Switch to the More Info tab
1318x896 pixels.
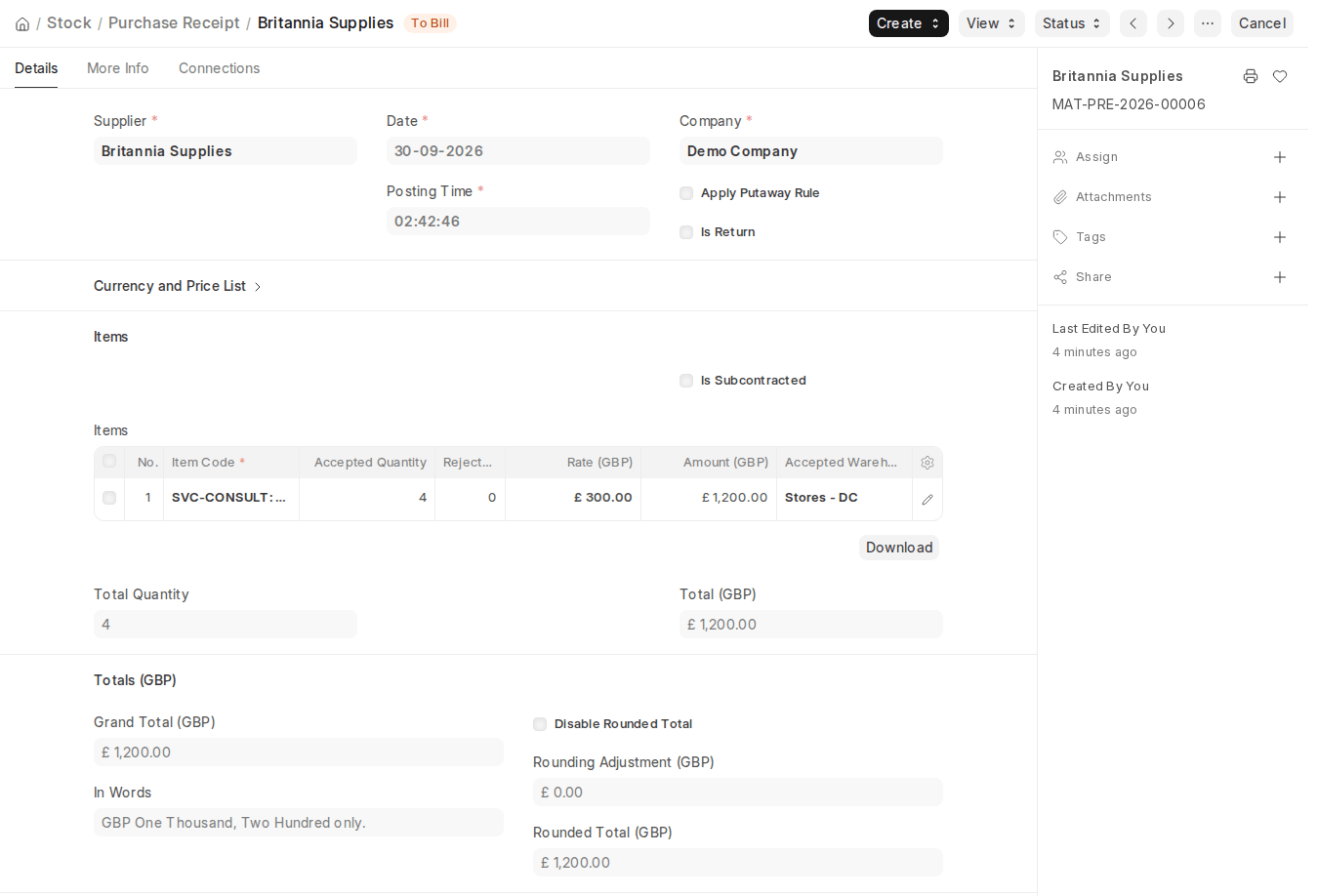pyautogui.click(x=118, y=68)
